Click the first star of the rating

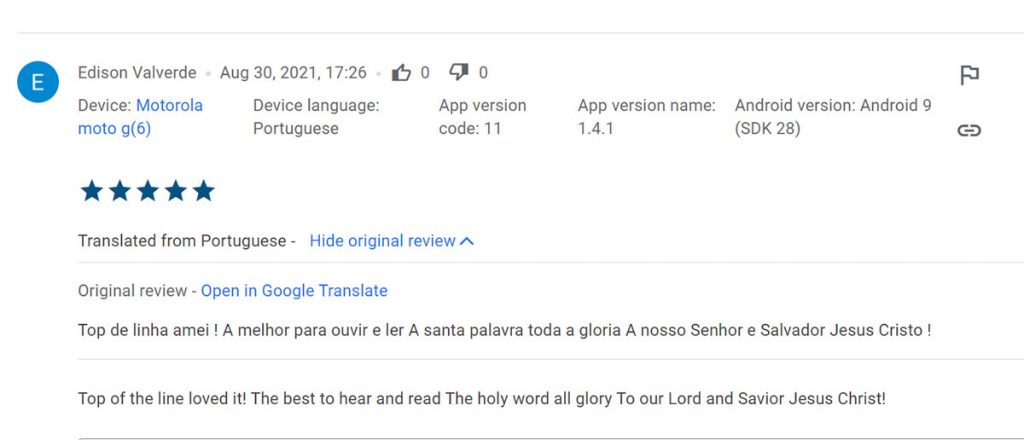[x=91, y=191]
